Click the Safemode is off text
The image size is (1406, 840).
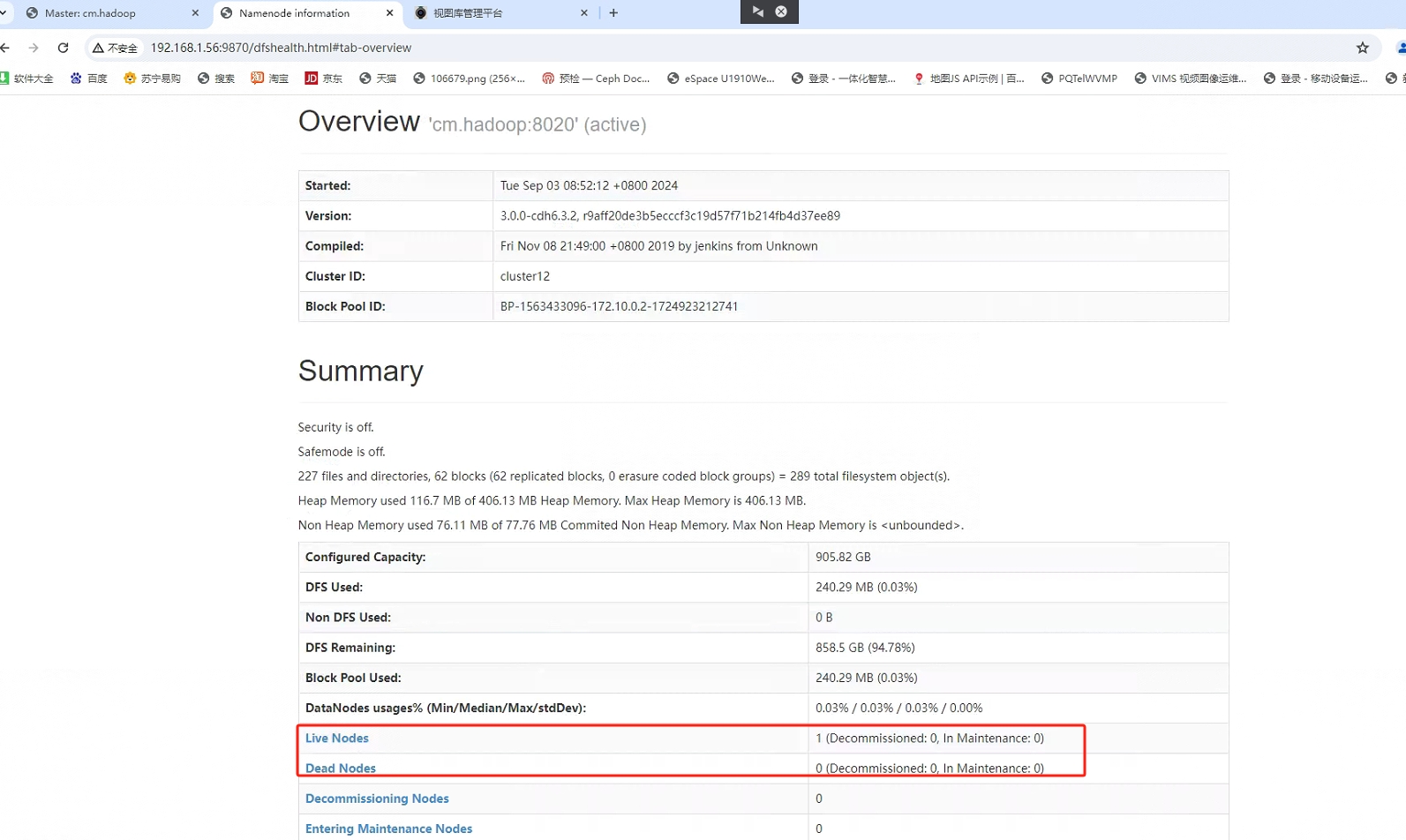click(x=342, y=452)
